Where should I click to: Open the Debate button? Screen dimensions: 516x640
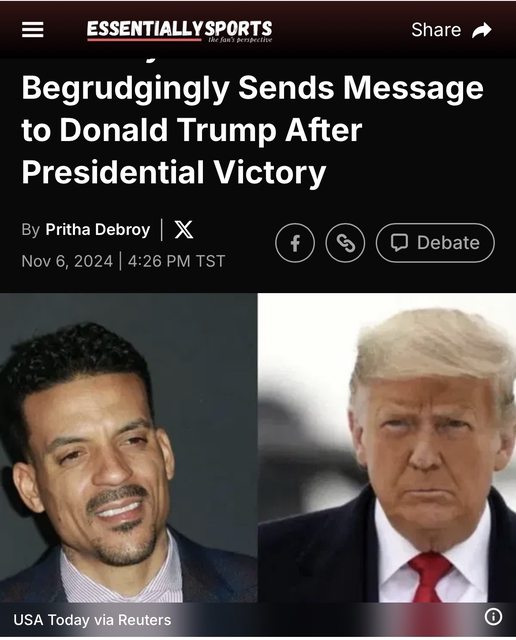coord(435,243)
